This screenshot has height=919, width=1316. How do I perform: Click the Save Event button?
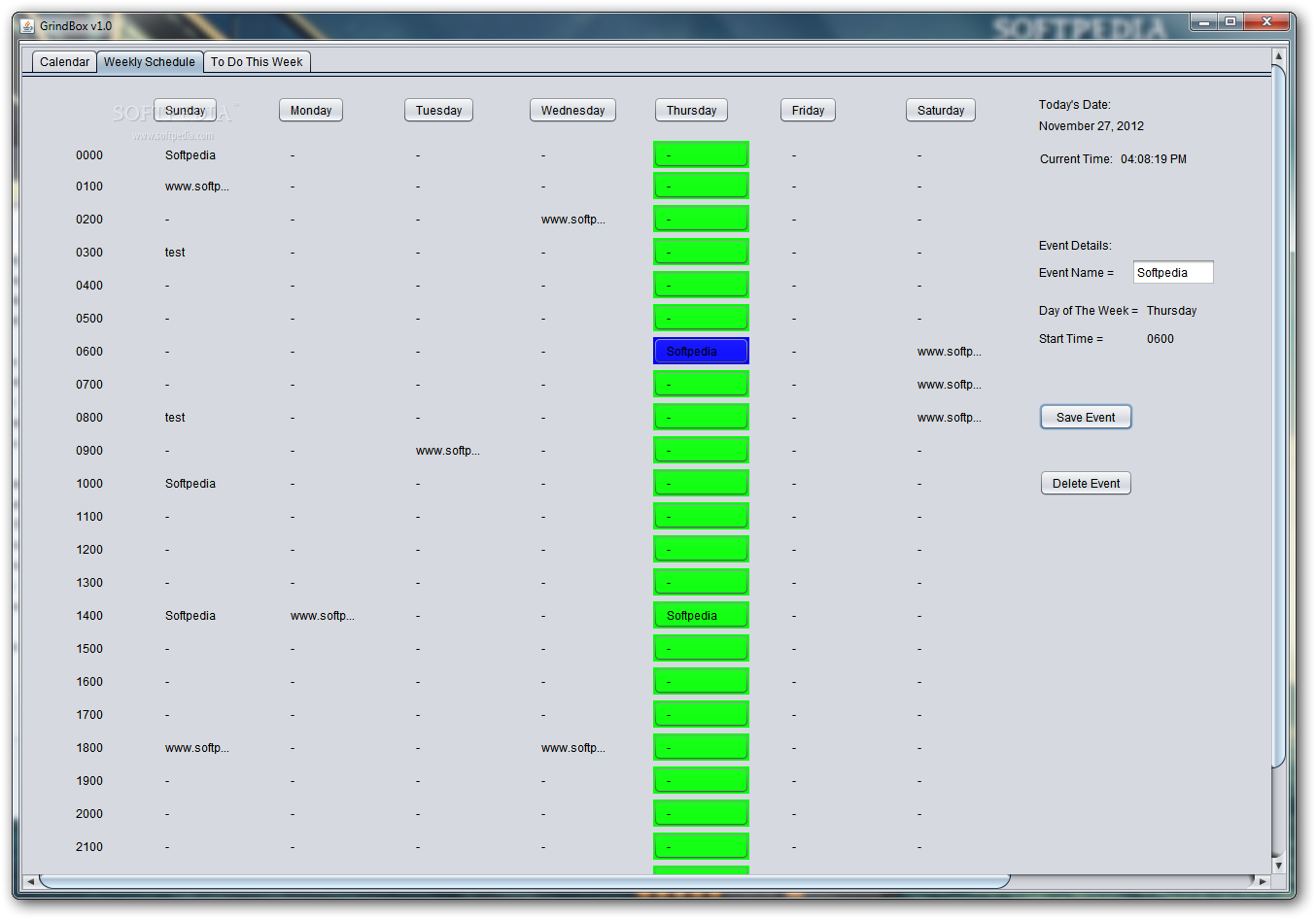pyautogui.click(x=1086, y=418)
